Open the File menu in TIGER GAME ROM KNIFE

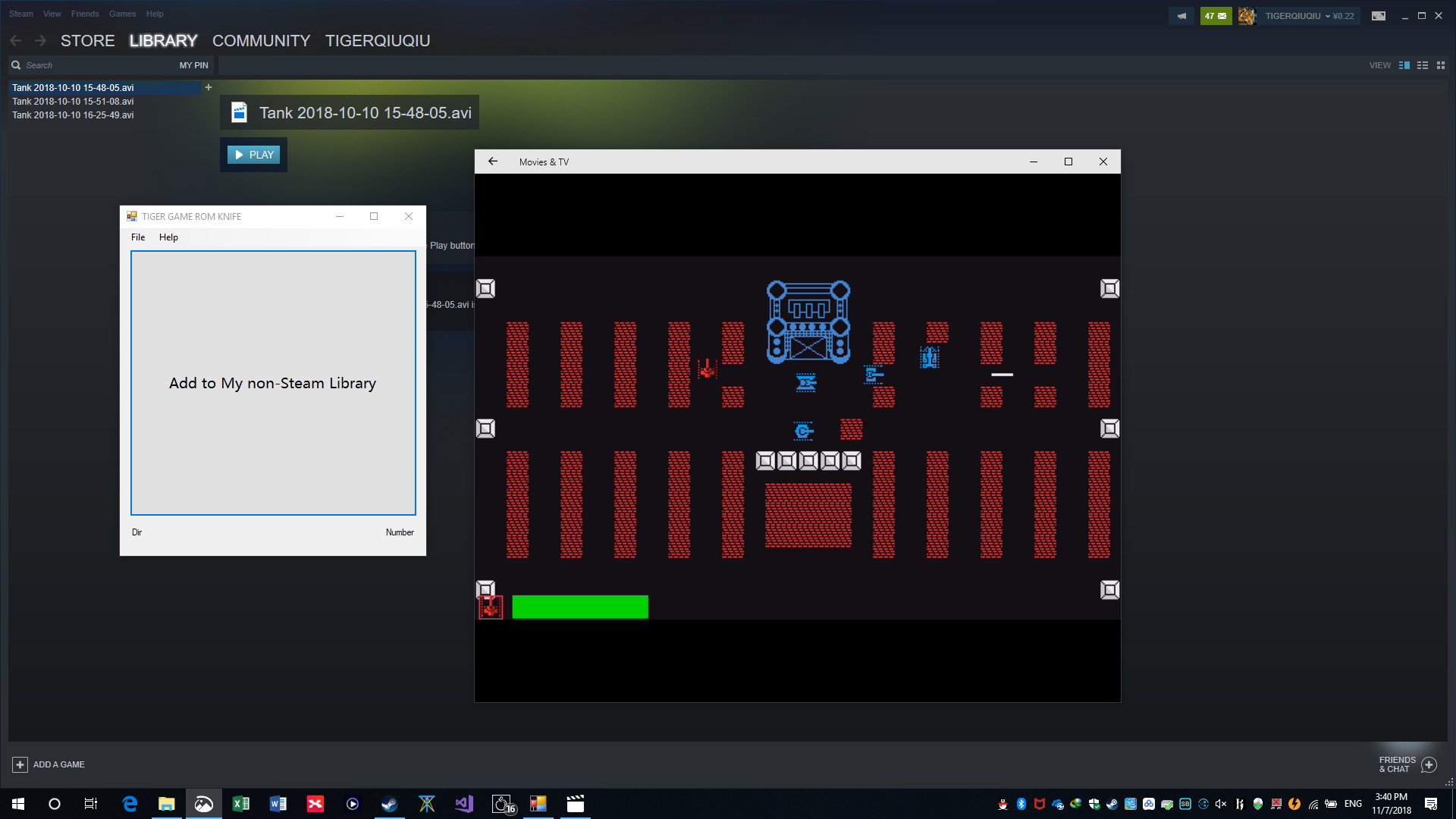pos(137,237)
